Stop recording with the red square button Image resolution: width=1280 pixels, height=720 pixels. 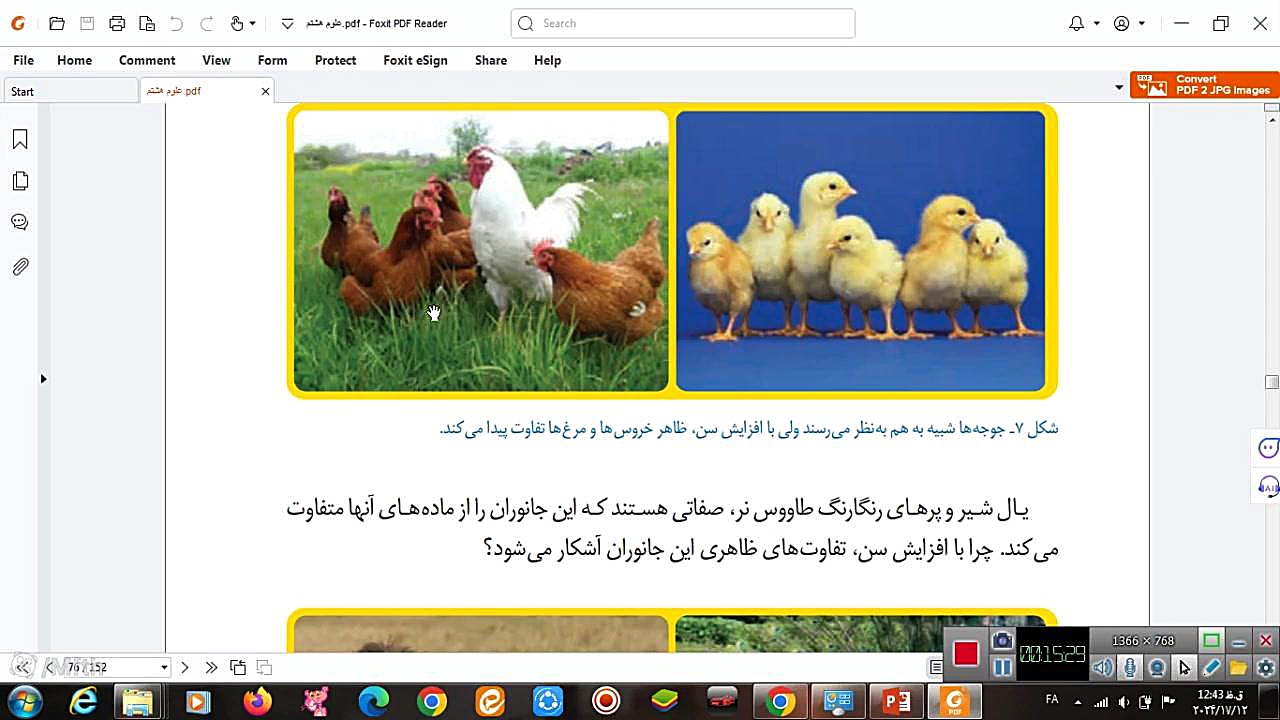[x=965, y=654]
